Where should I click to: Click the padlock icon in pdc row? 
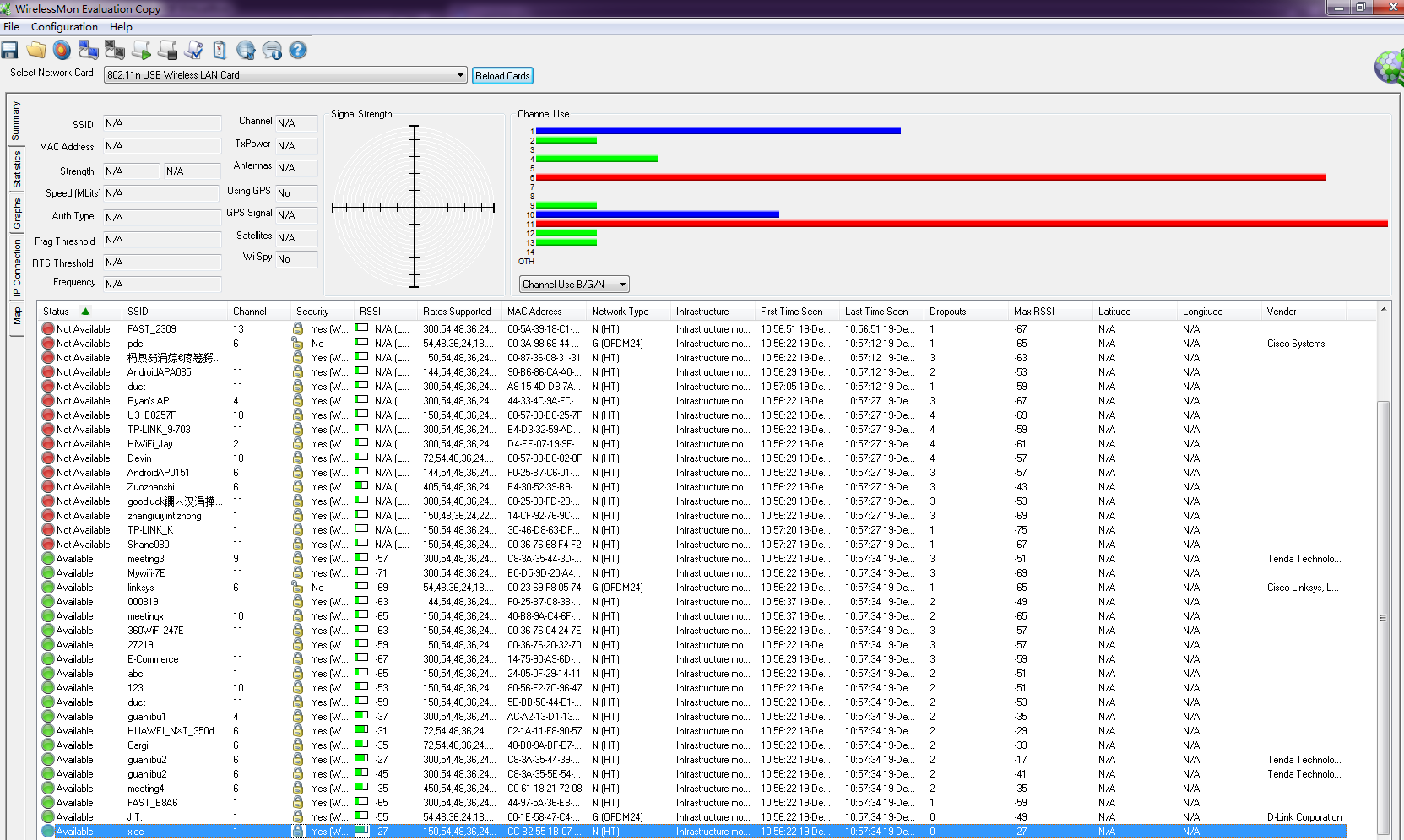pos(297,343)
